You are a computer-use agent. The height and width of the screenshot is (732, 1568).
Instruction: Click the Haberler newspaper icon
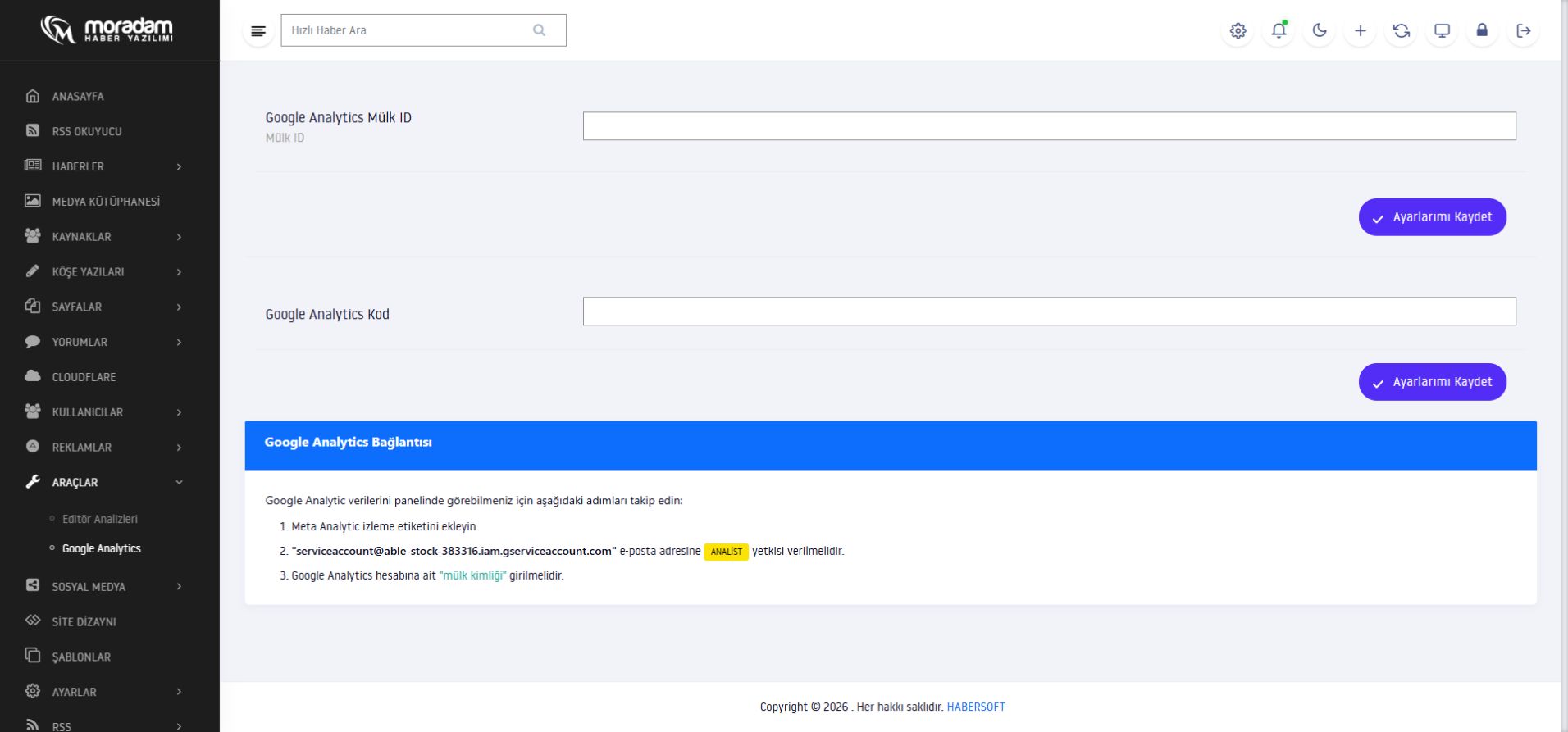click(33, 166)
